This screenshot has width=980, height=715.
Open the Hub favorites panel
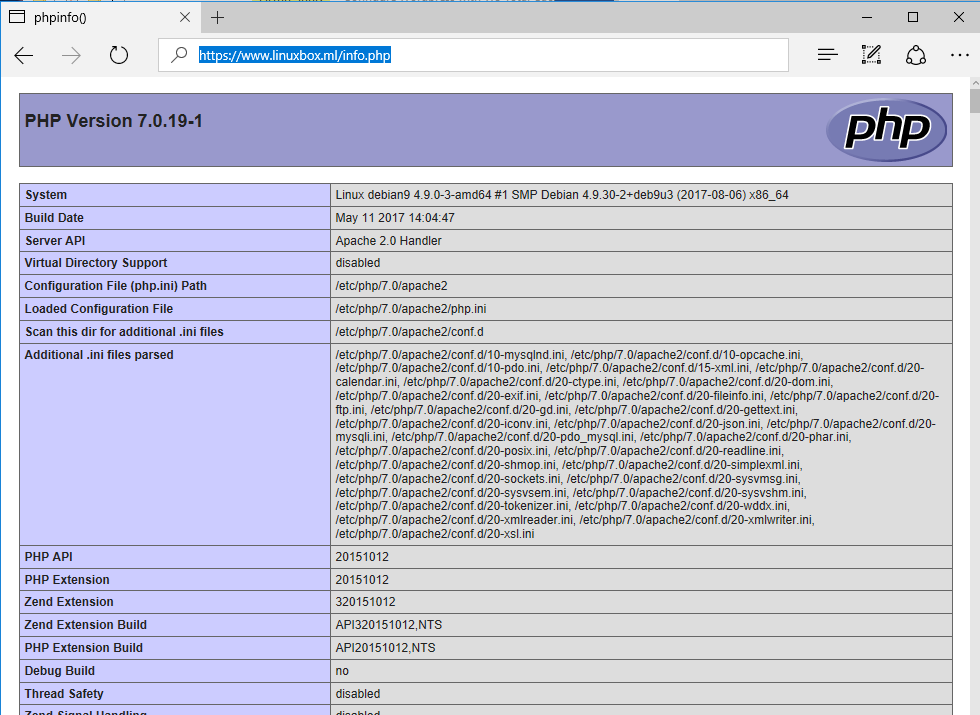(827, 55)
